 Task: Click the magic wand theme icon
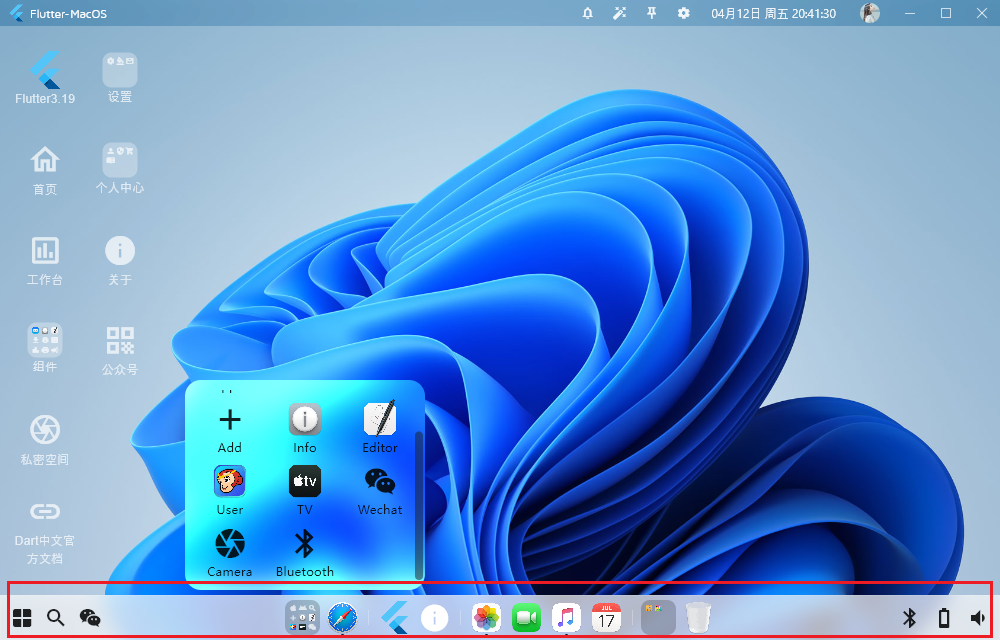coord(619,13)
